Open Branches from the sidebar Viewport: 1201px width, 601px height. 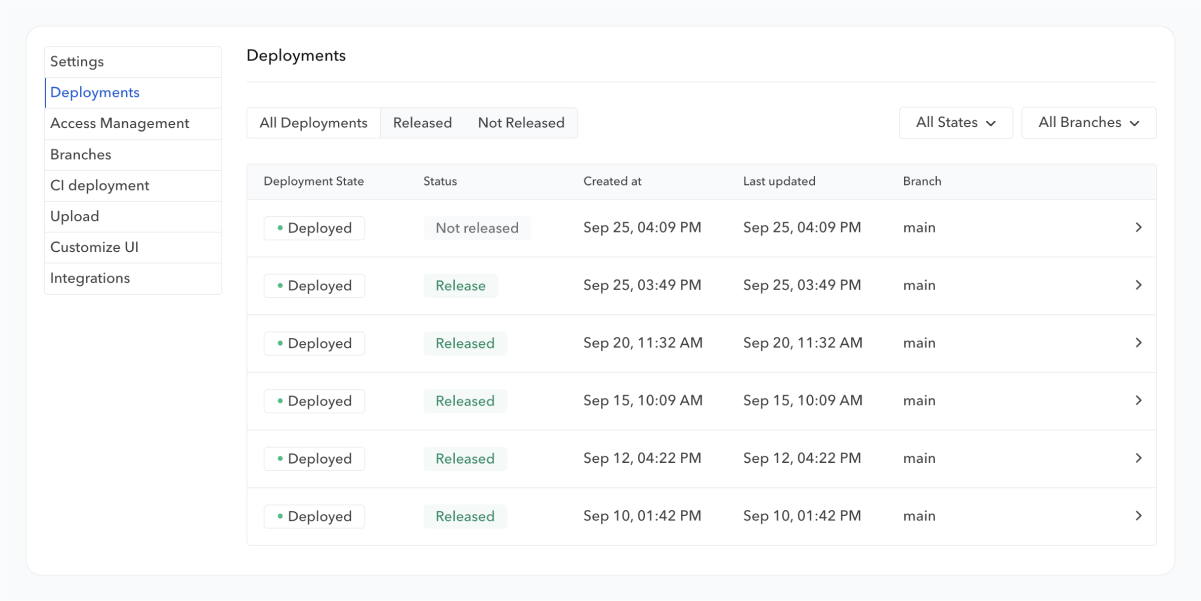point(81,155)
